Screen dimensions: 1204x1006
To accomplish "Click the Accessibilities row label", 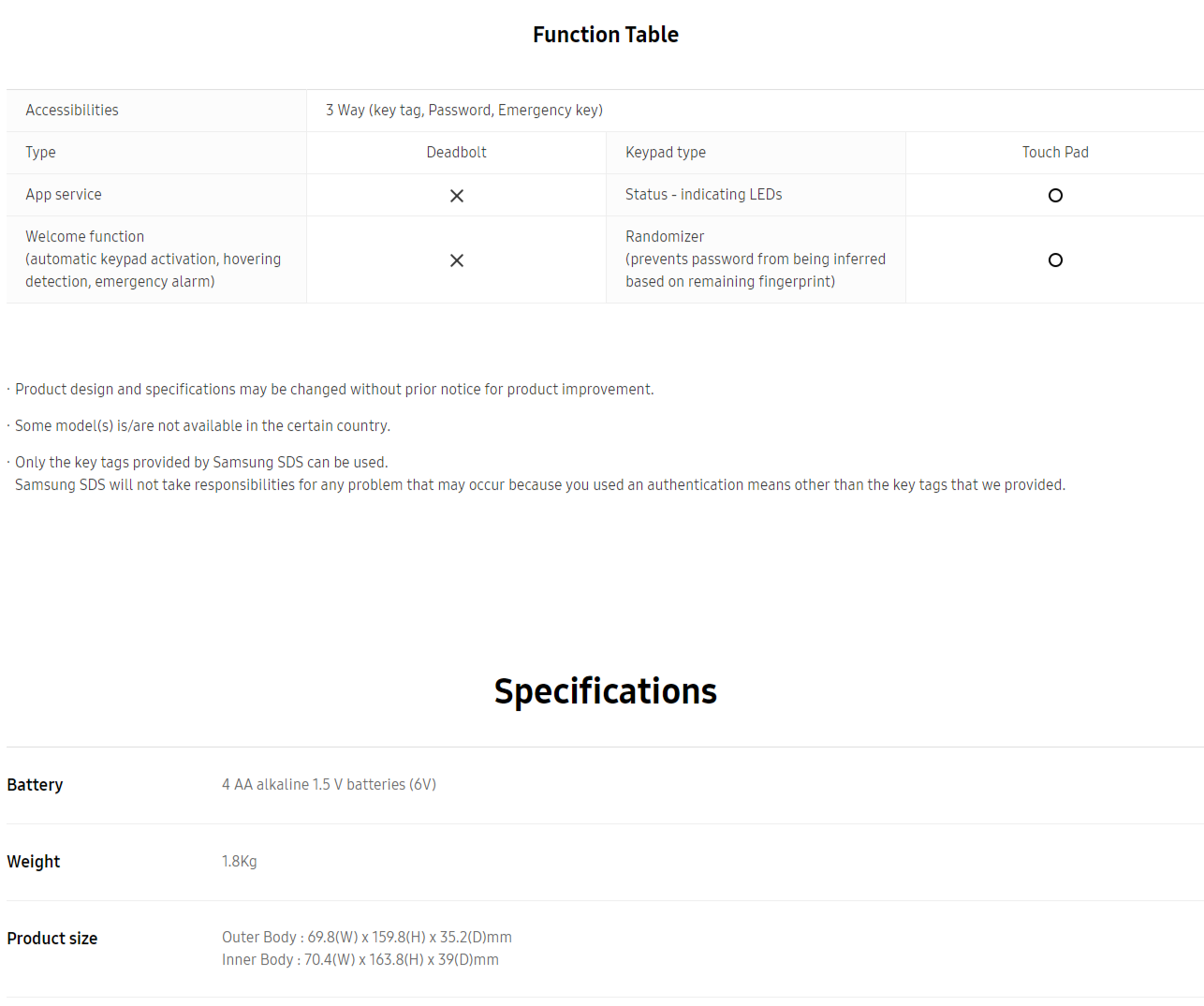I will point(72,111).
